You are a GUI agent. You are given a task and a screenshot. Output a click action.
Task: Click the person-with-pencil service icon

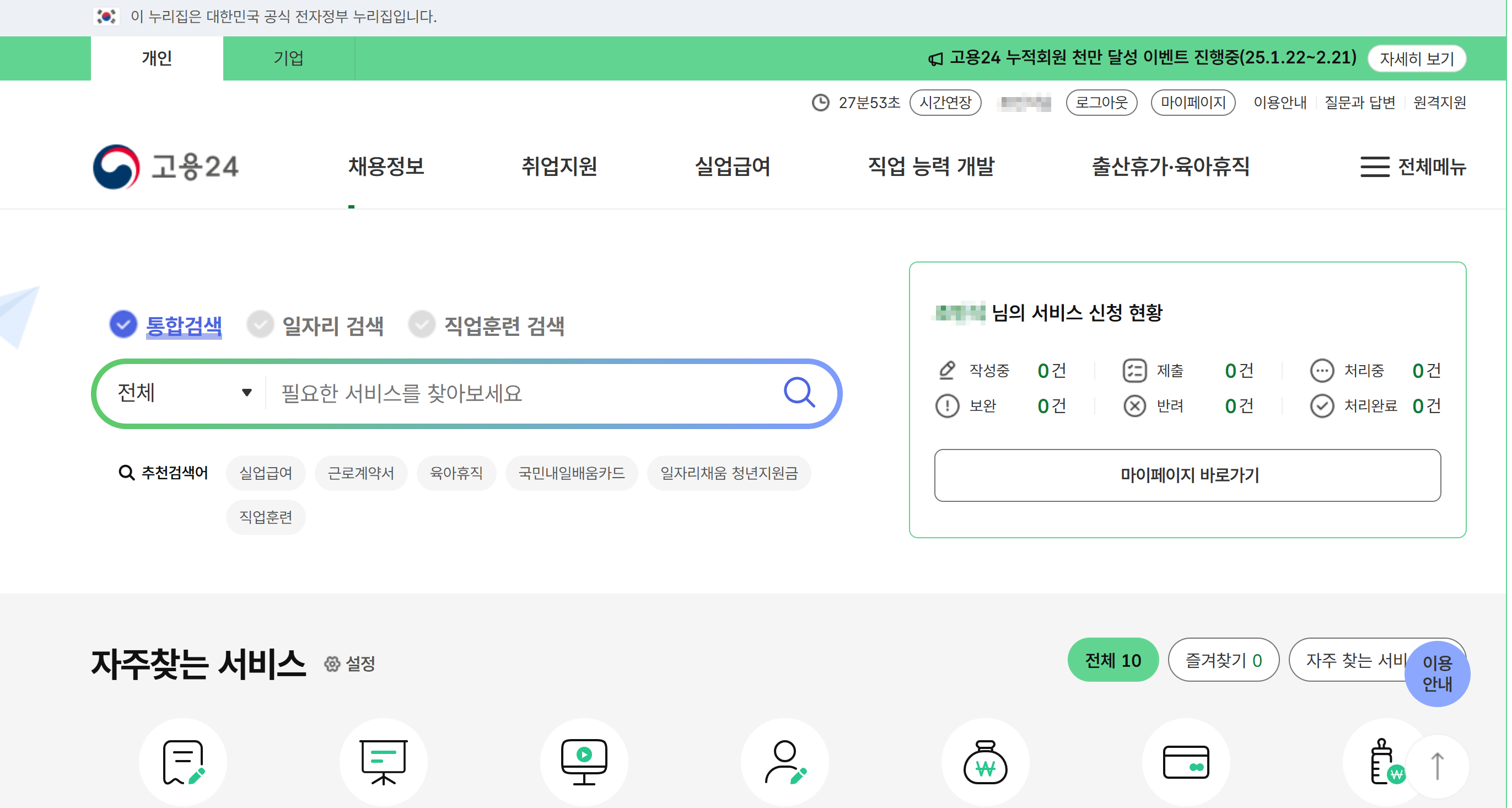(785, 762)
